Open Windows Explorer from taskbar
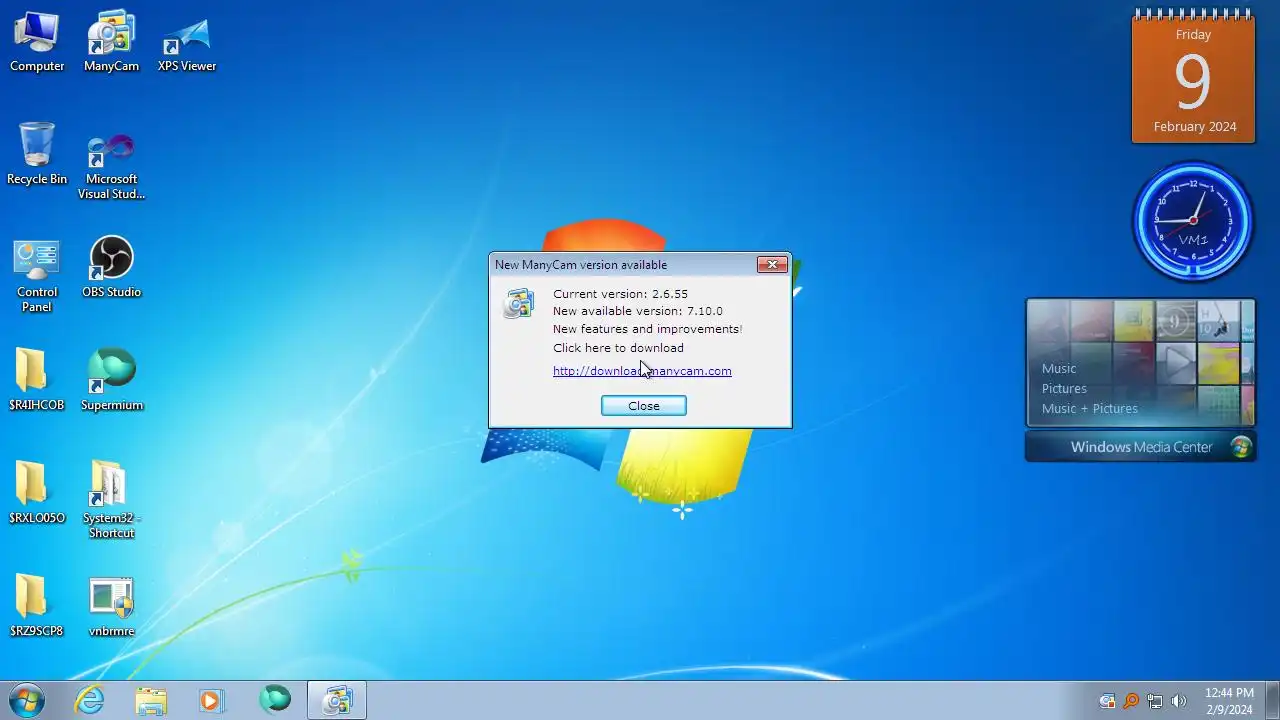Image resolution: width=1280 pixels, height=720 pixels. click(151, 700)
